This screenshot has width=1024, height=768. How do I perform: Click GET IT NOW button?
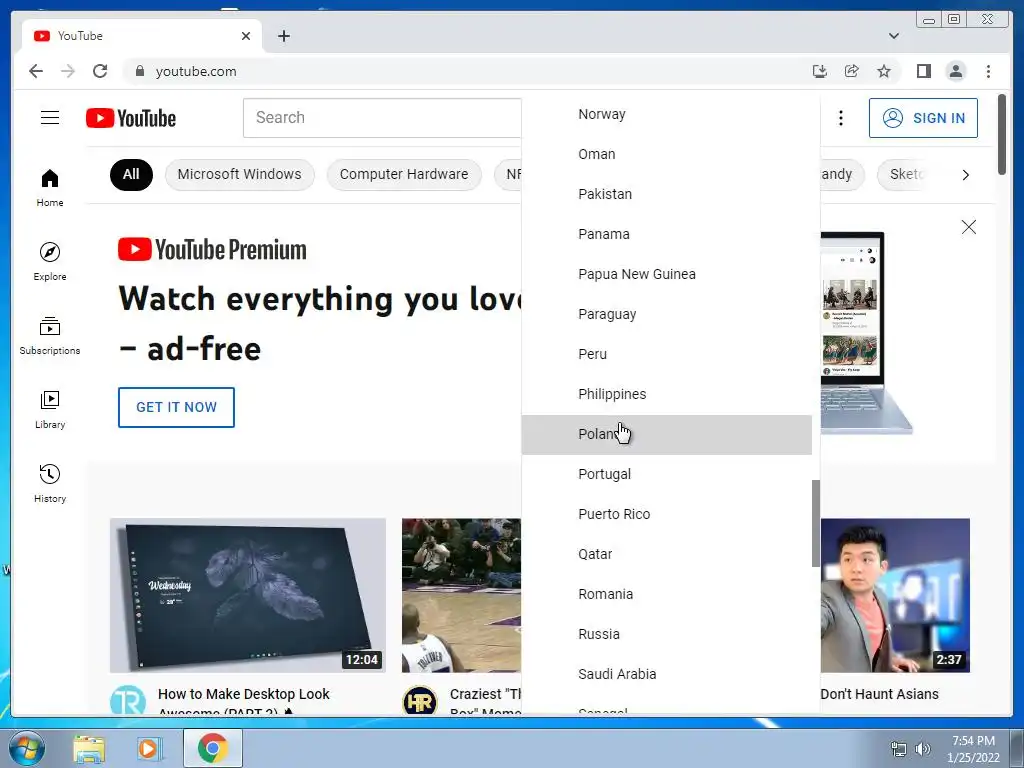click(176, 408)
